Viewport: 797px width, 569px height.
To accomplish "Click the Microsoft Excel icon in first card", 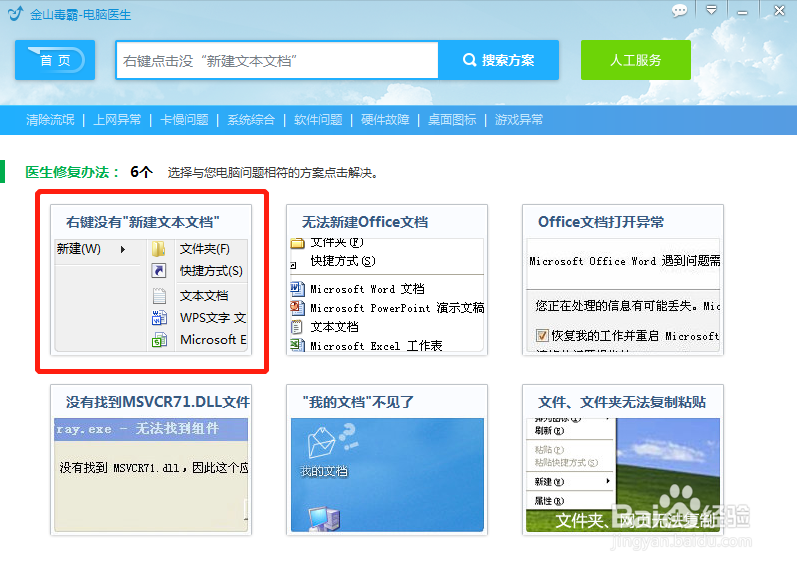I will (159, 340).
